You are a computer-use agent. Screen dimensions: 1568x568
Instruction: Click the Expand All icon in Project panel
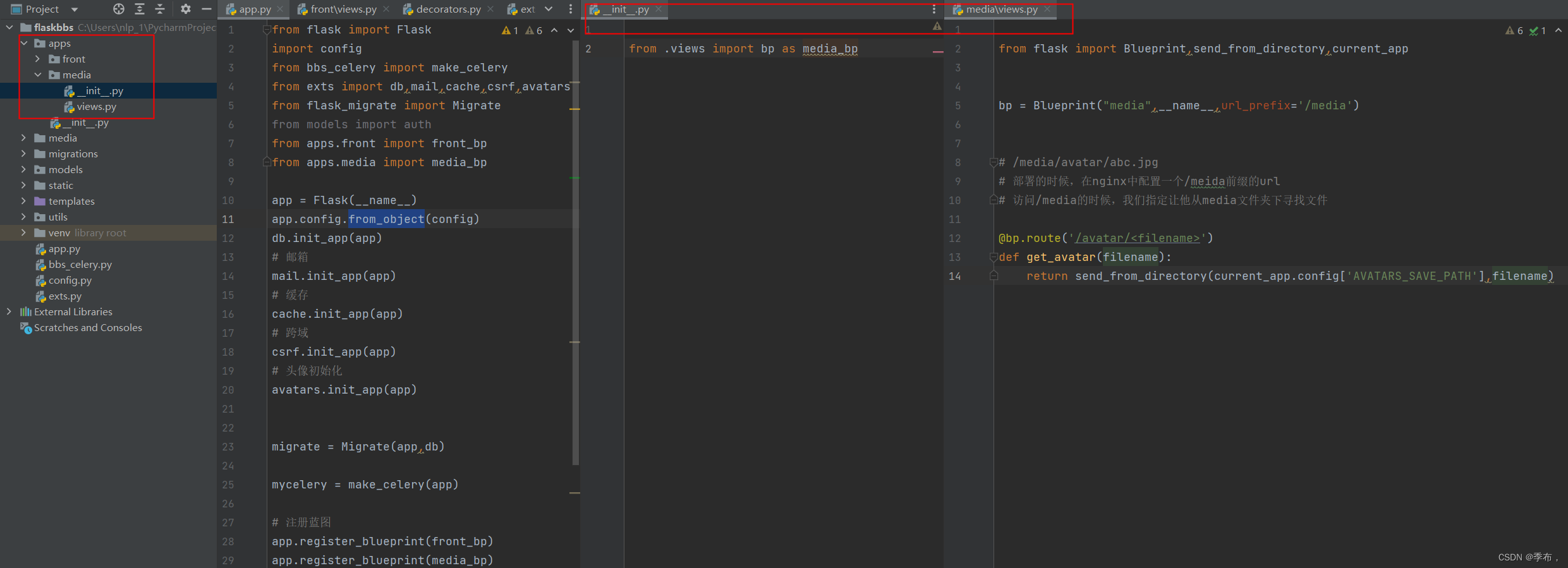pyautogui.click(x=140, y=9)
